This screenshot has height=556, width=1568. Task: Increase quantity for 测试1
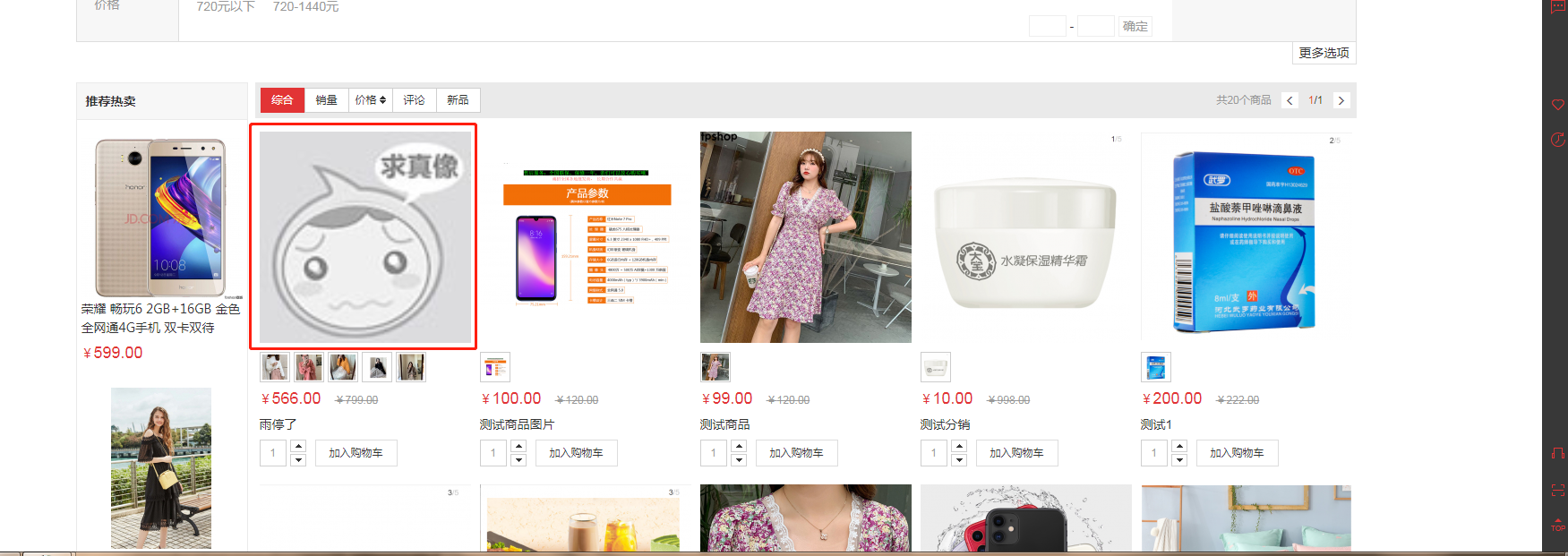(x=1179, y=446)
